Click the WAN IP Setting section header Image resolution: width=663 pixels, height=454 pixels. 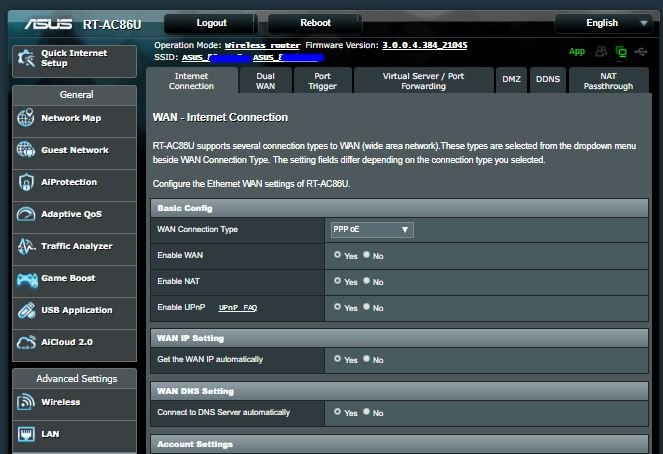coord(399,338)
